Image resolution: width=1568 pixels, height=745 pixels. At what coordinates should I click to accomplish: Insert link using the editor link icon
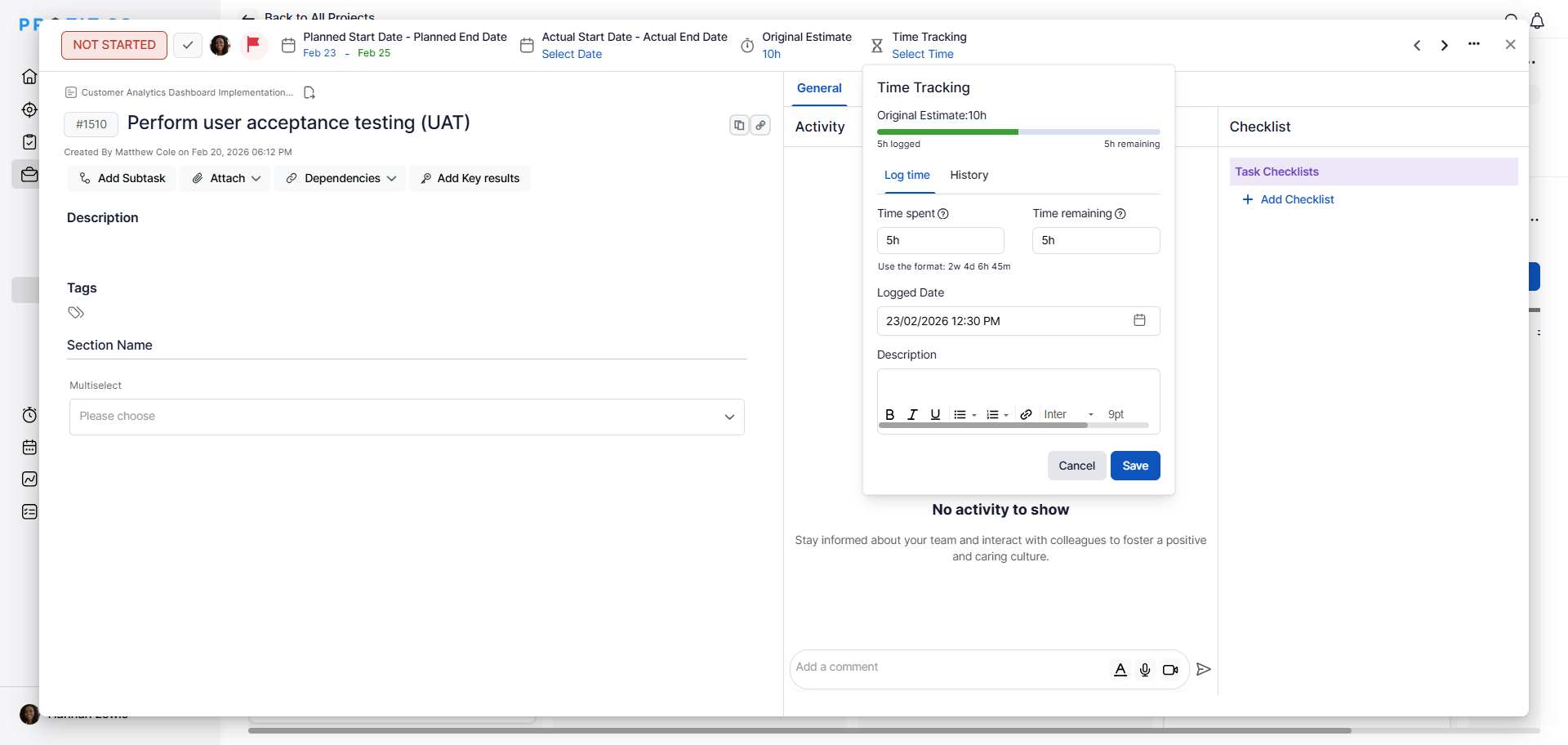(1026, 414)
